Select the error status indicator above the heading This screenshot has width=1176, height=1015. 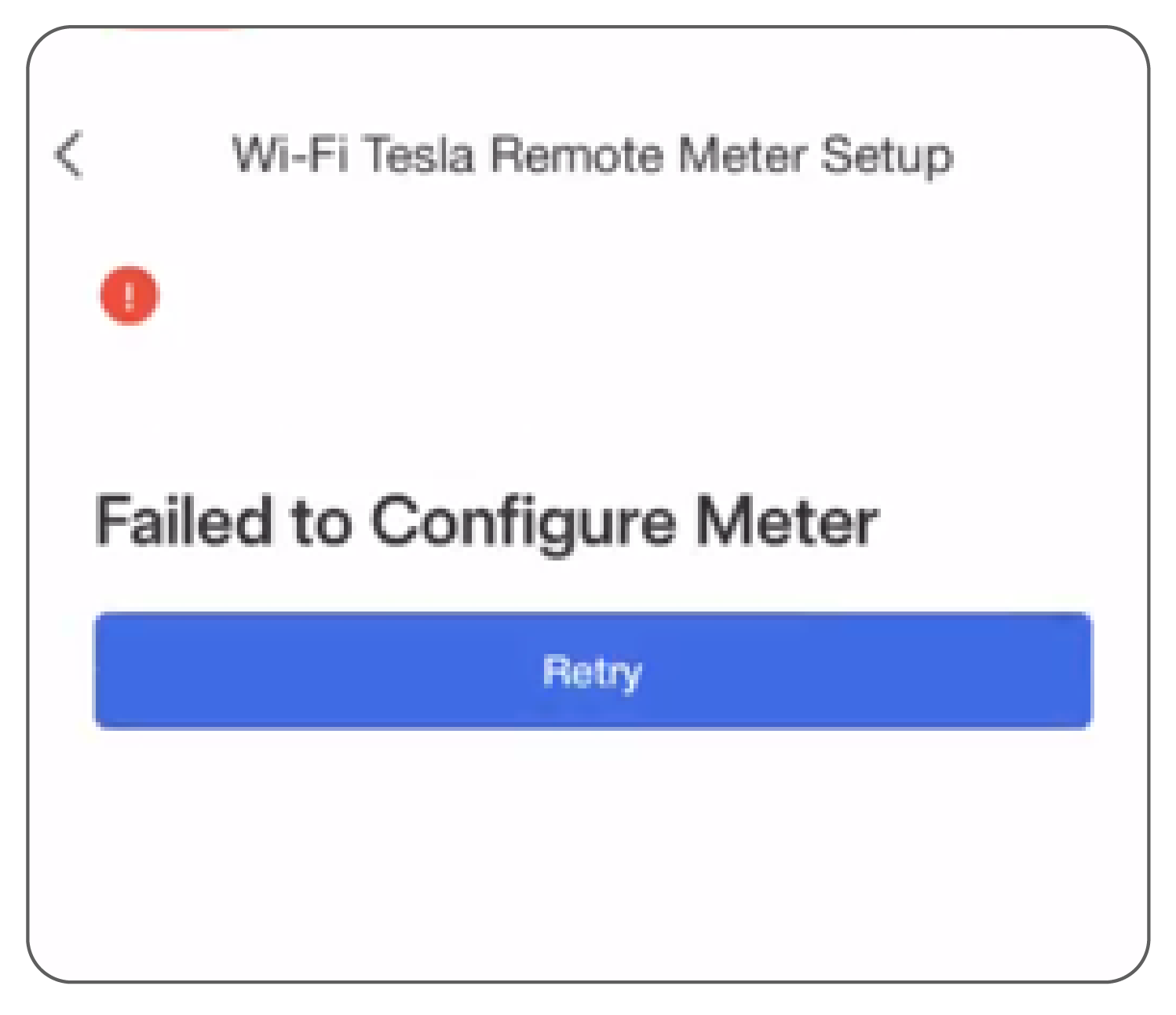[130, 295]
